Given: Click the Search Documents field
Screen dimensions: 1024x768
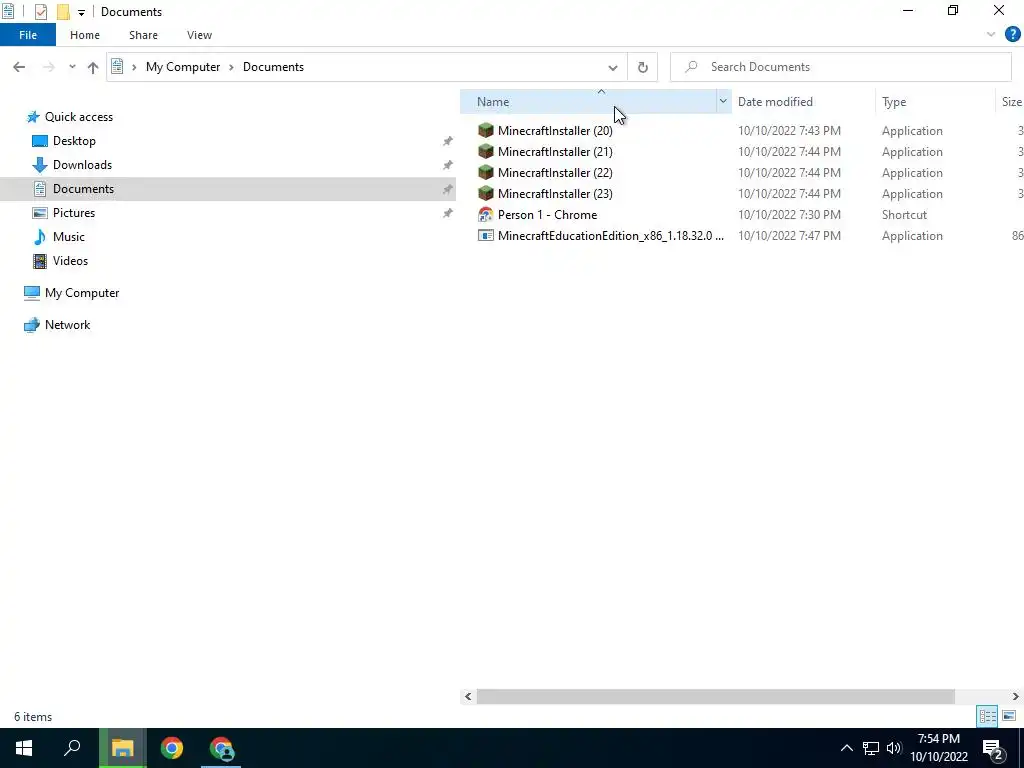Looking at the screenshot, I should pyautogui.click(x=840, y=67).
